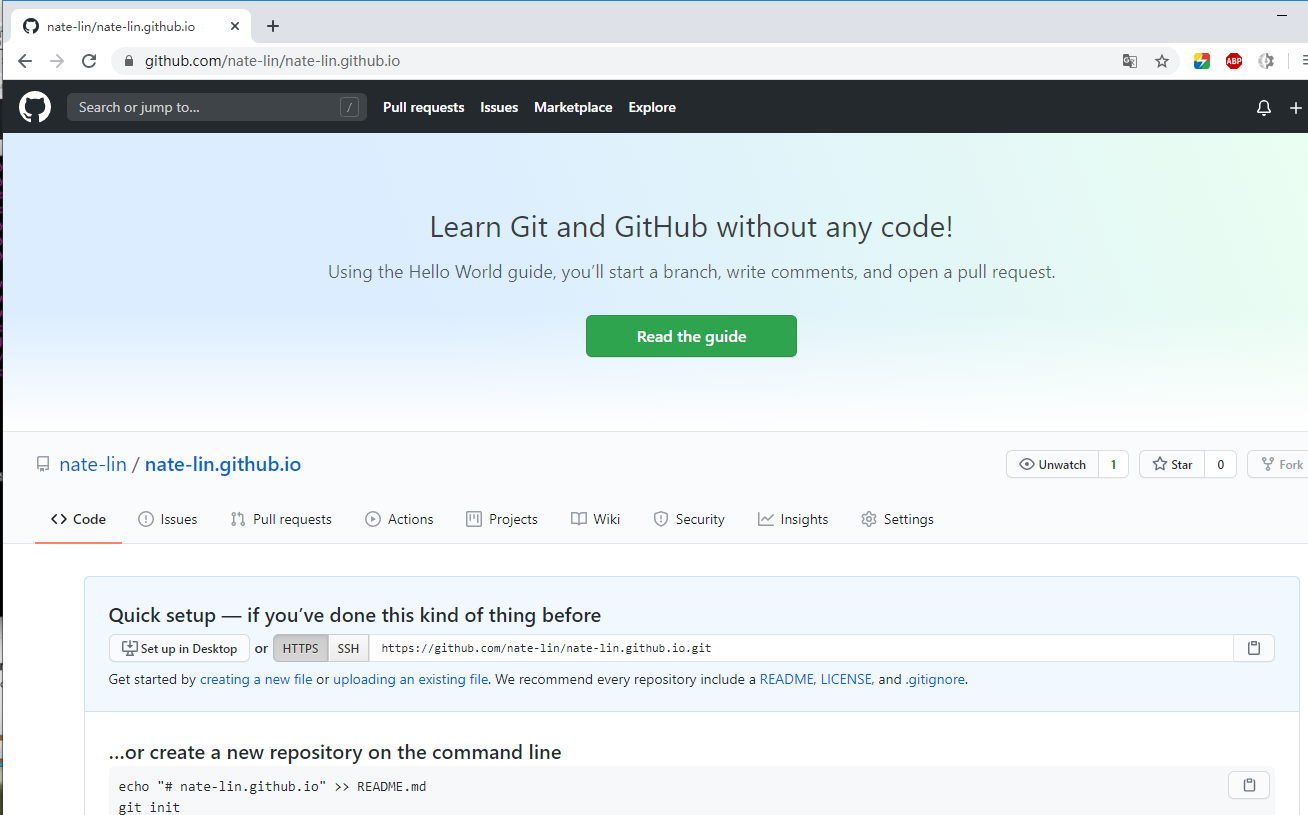Switch to the repository Pull requests tab
1308x815 pixels.
pyautogui.click(x=281, y=519)
